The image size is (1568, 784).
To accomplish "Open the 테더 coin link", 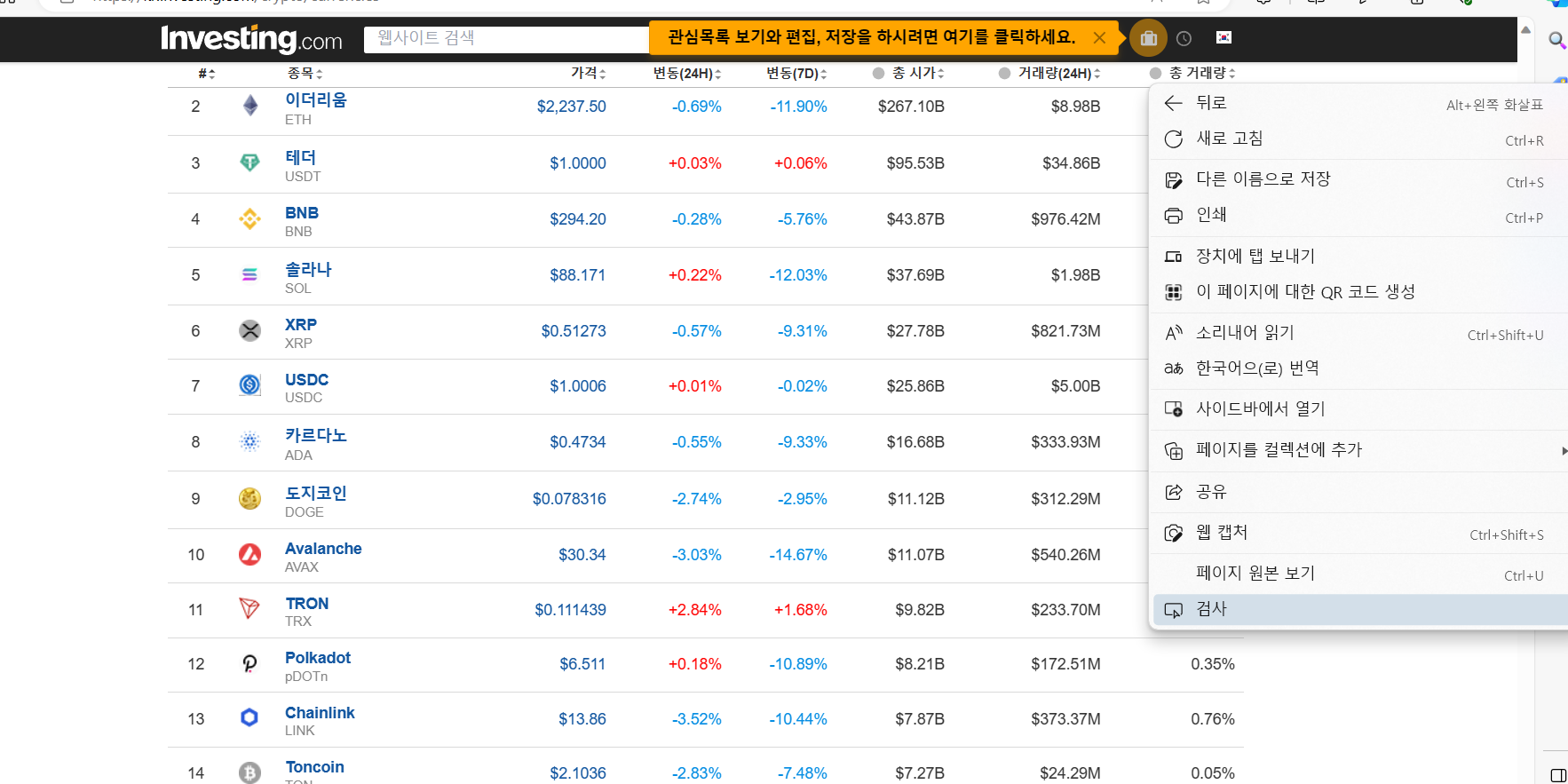I will coord(301,157).
